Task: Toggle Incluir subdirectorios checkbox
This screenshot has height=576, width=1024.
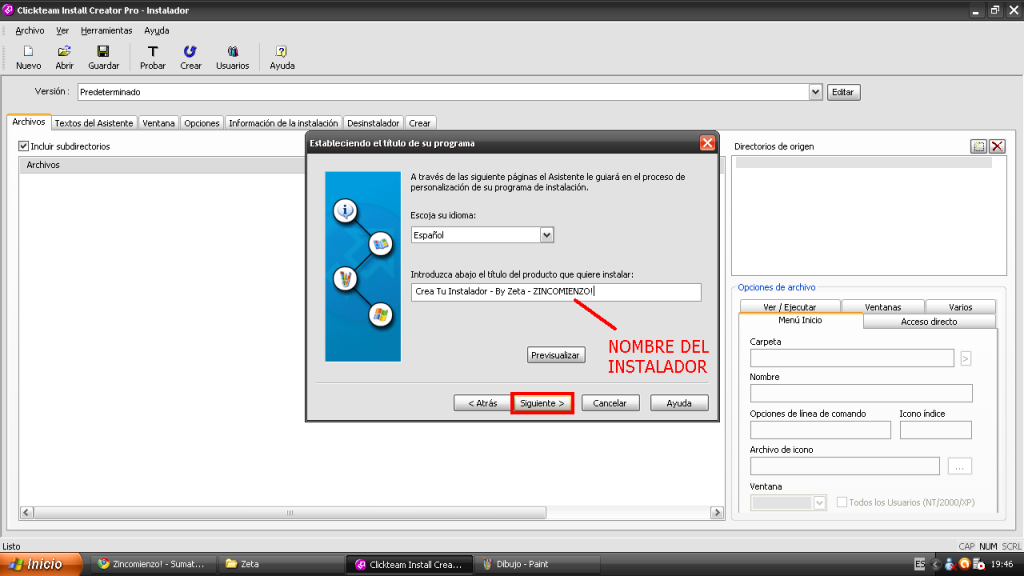Action: click(24, 146)
